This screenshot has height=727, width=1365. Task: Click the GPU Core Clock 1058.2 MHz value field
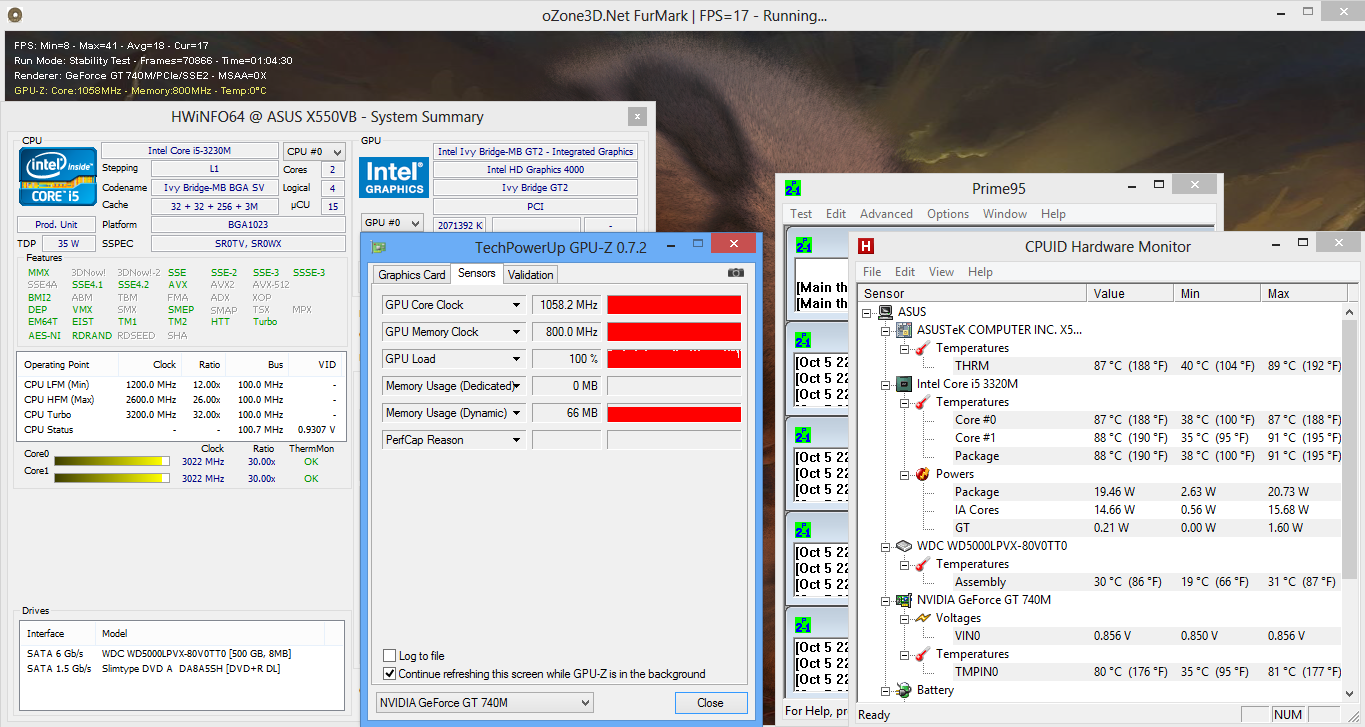[566, 305]
